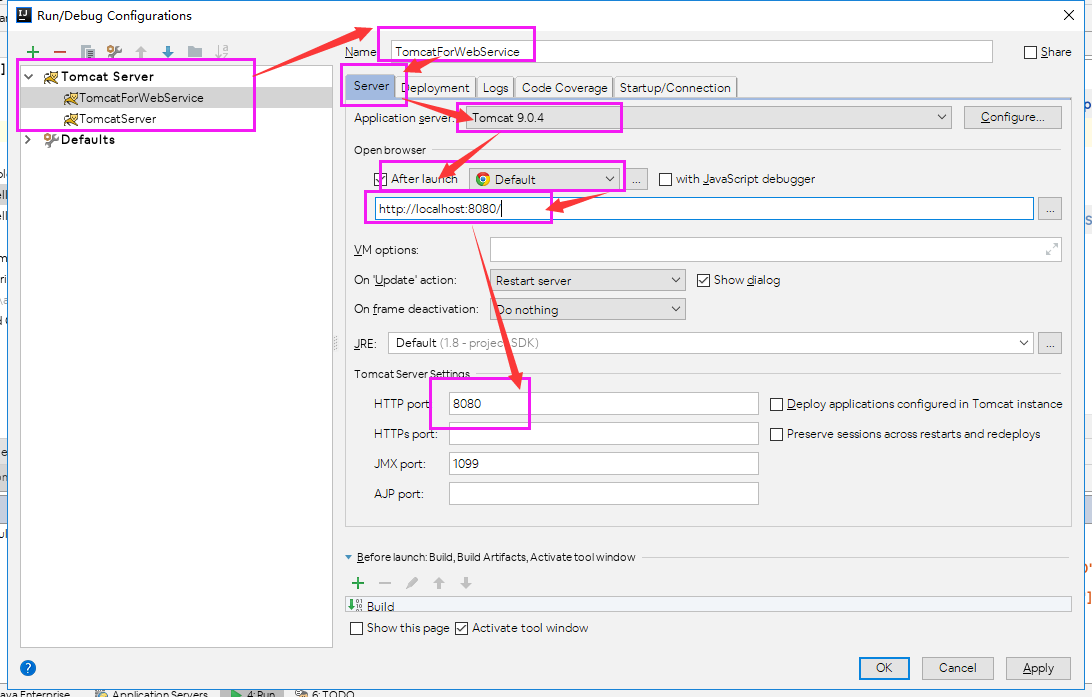Open the help question mark icon
The height and width of the screenshot is (697, 1092).
(28, 668)
